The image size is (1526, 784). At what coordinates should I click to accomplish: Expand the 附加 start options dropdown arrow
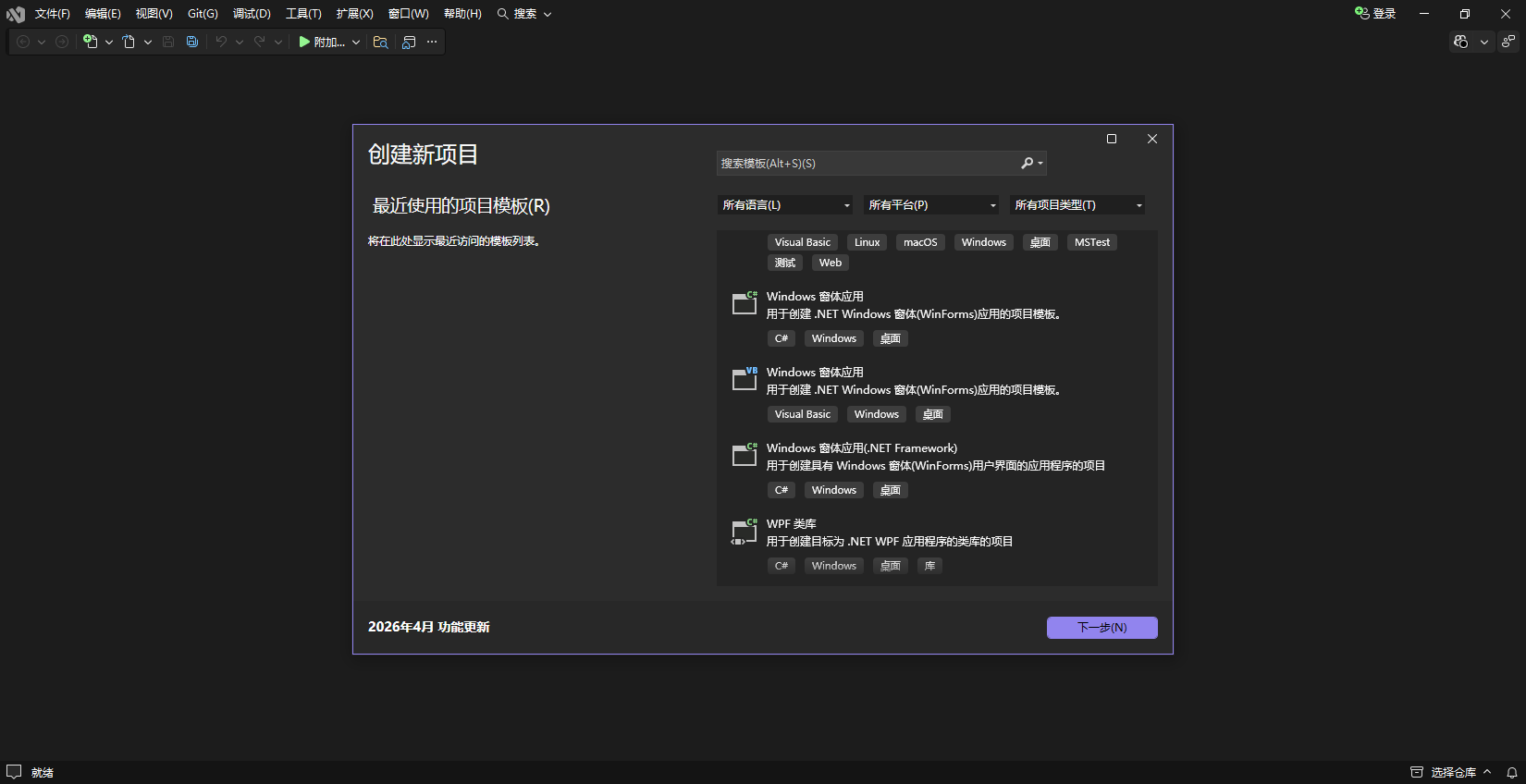coord(356,42)
